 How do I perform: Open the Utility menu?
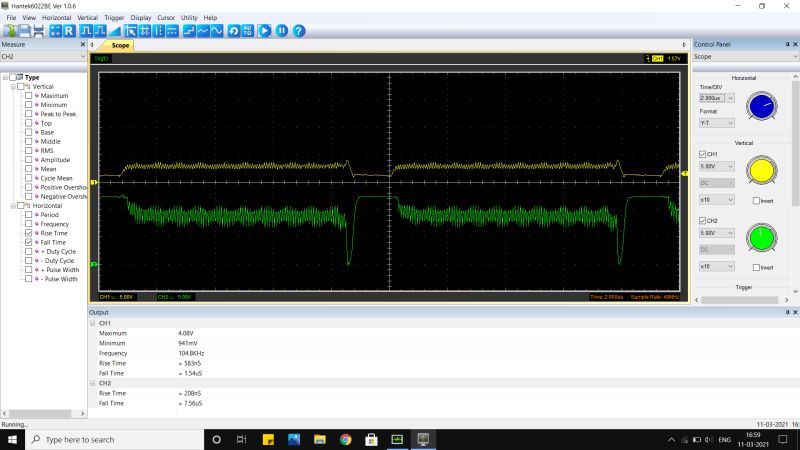[x=189, y=17]
